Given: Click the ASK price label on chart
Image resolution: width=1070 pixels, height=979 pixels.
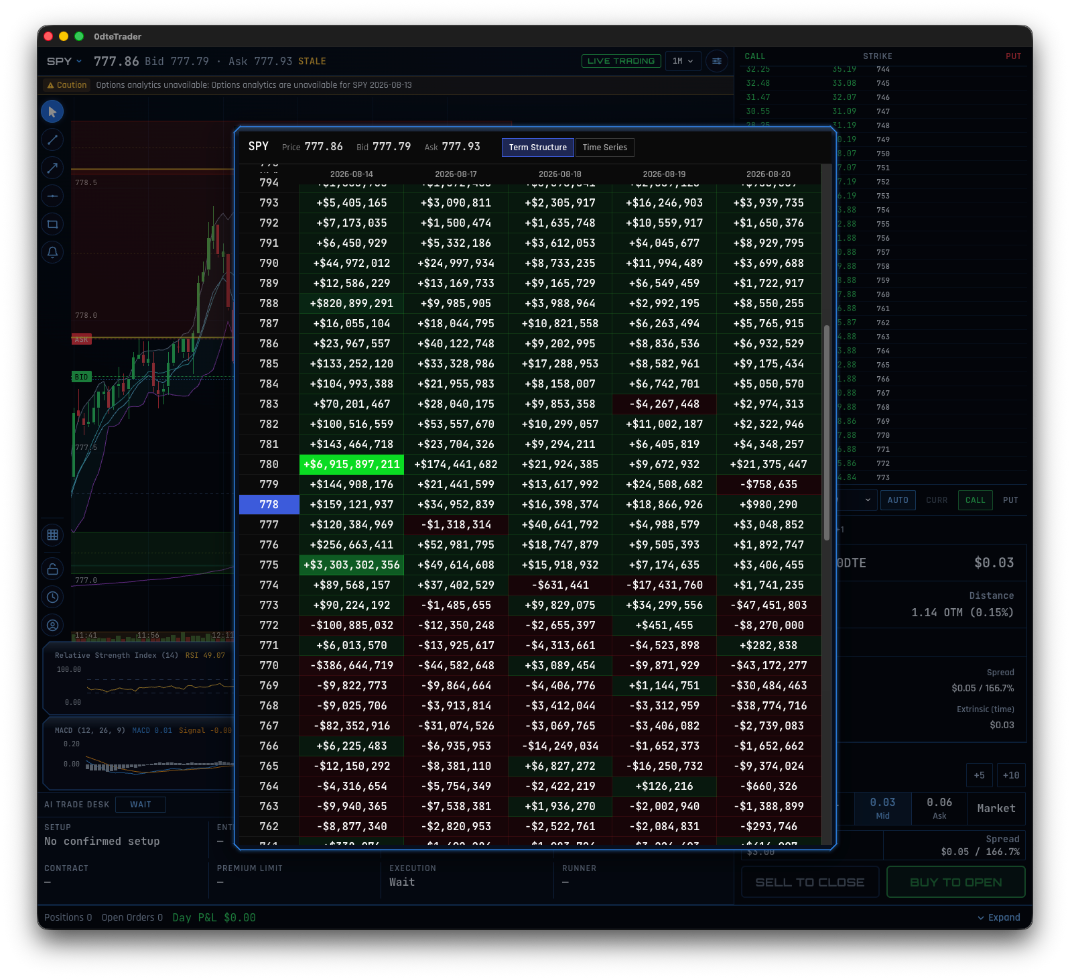Looking at the screenshot, I should click(81, 340).
